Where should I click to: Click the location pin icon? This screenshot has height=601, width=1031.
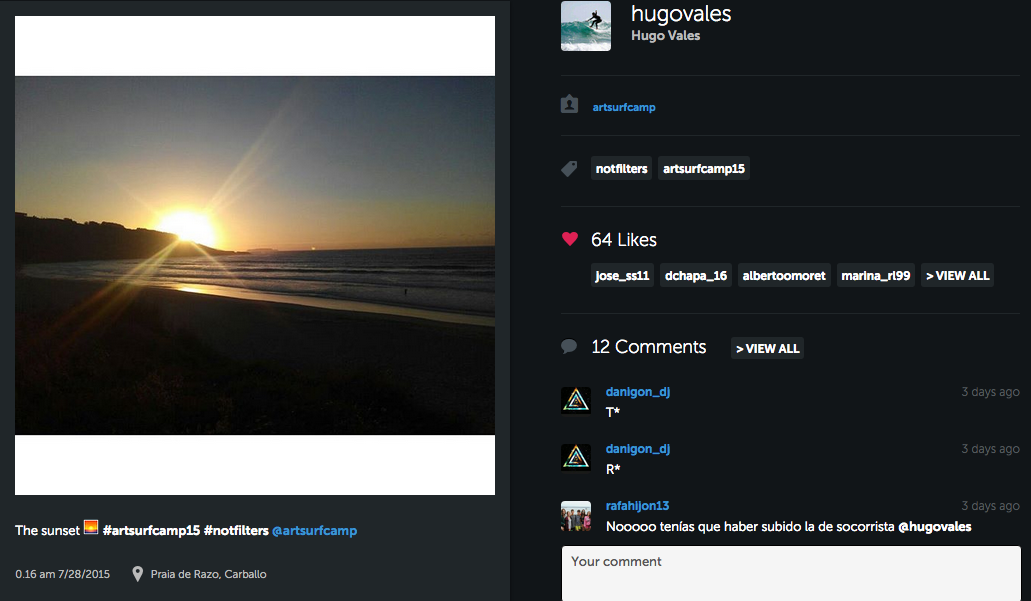137,574
